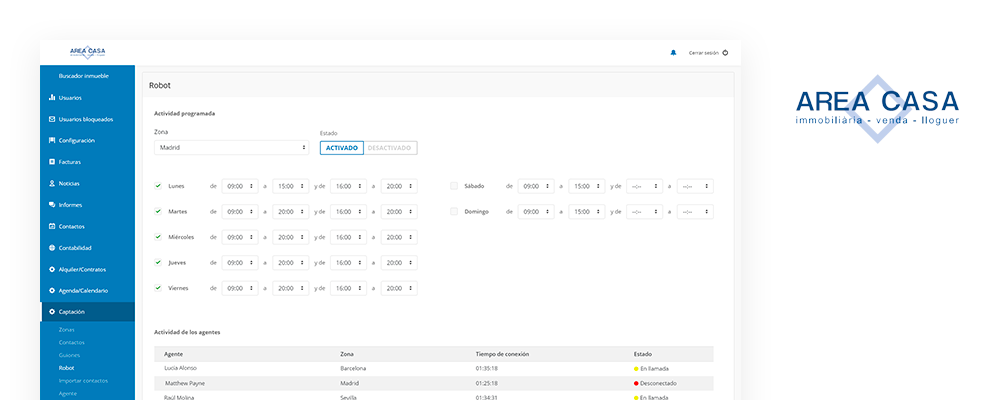Viewport: 1000px width, 400px height.
Task: Select Guiones under Captación
Action: coord(69,355)
